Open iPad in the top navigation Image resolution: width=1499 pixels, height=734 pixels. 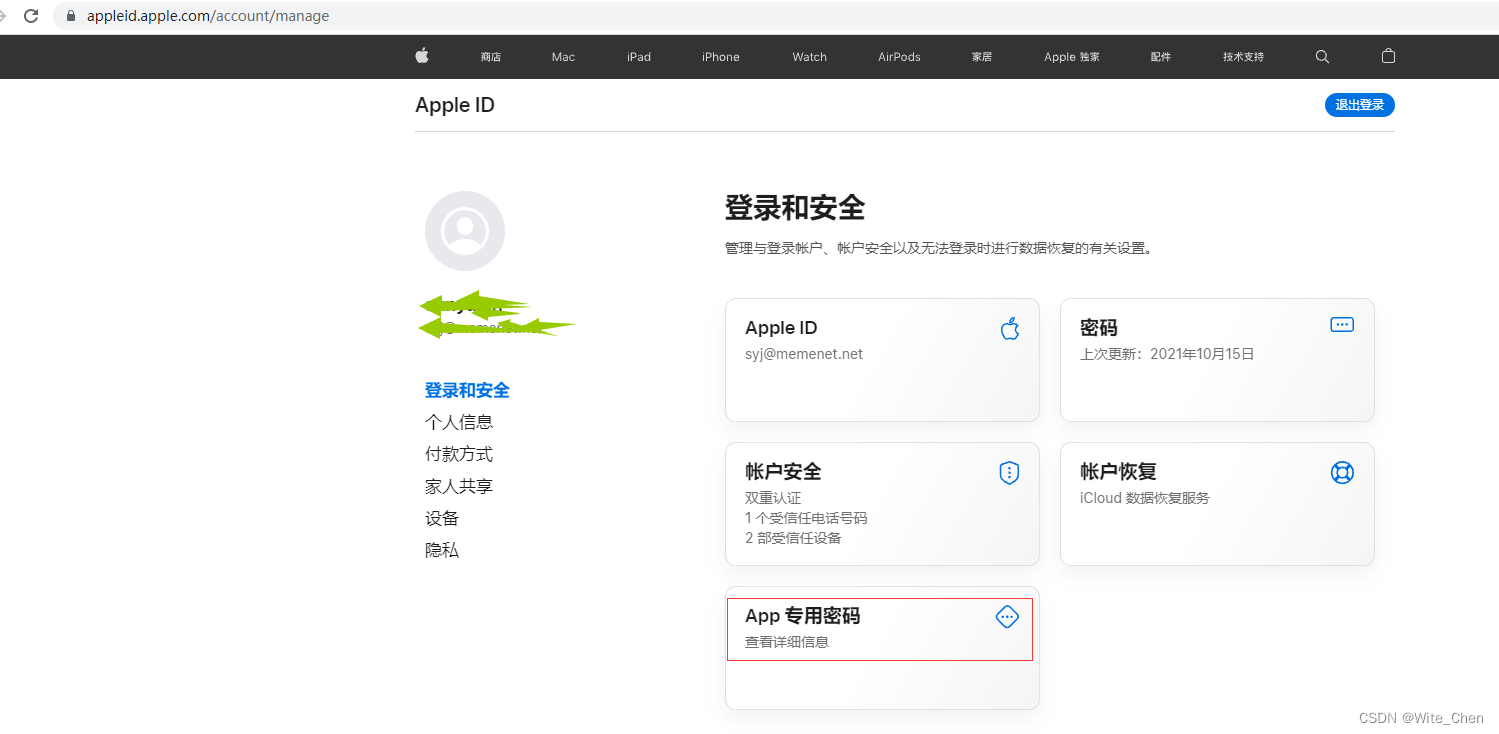coord(639,57)
